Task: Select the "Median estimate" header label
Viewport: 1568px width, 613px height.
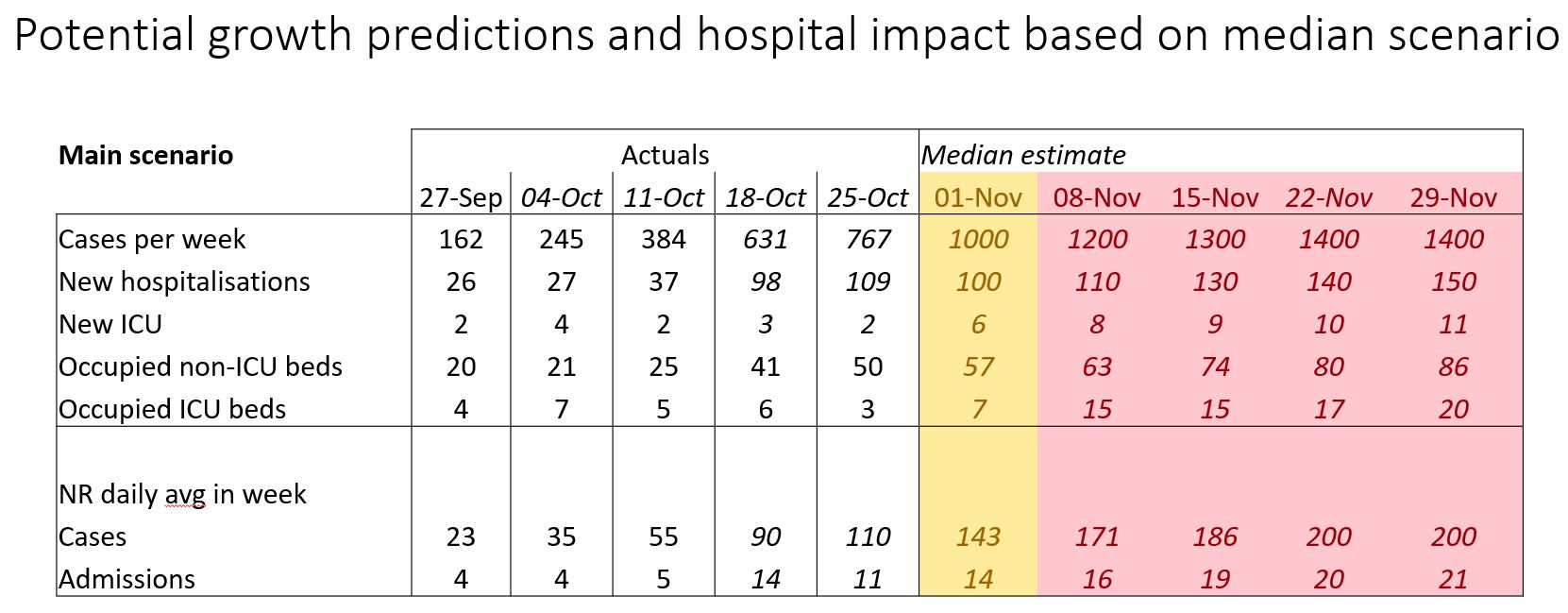Action: pos(1023,155)
